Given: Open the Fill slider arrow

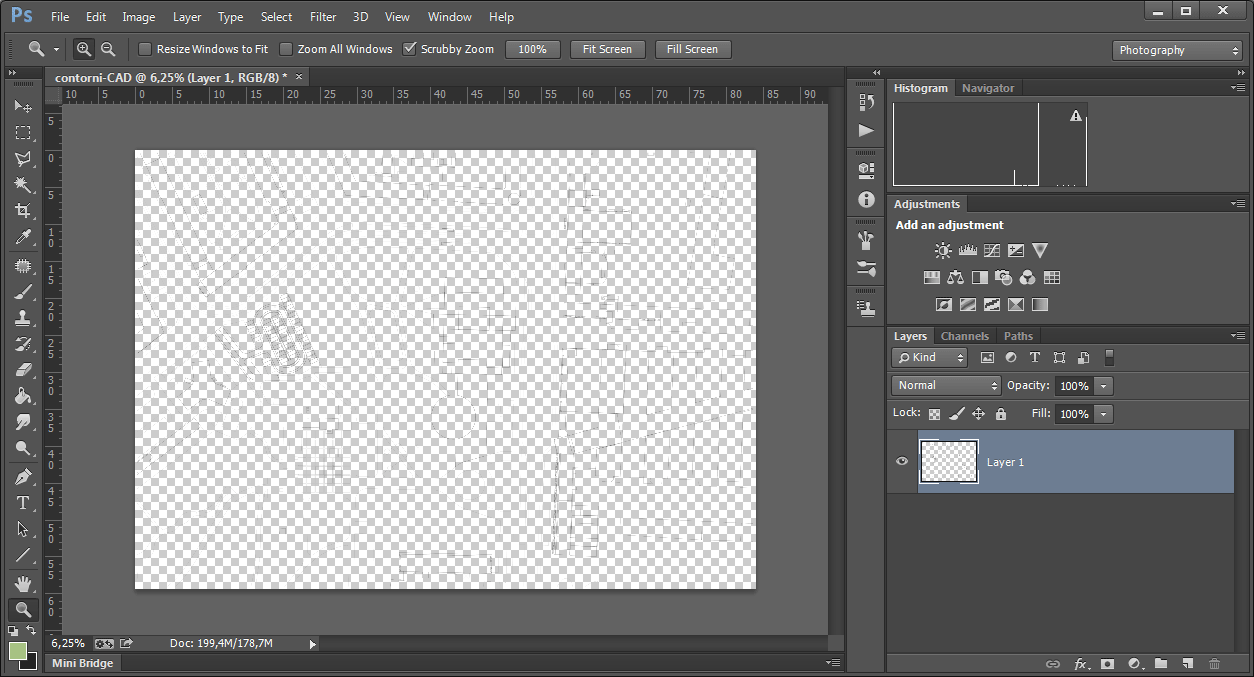Looking at the screenshot, I should [x=1104, y=414].
